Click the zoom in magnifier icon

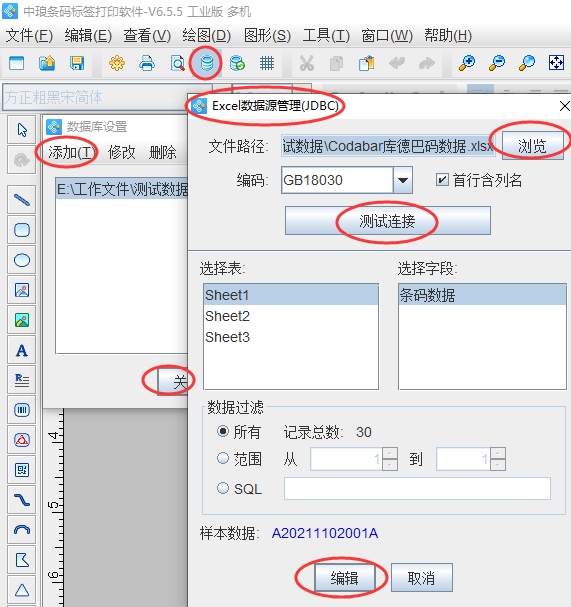click(467, 63)
